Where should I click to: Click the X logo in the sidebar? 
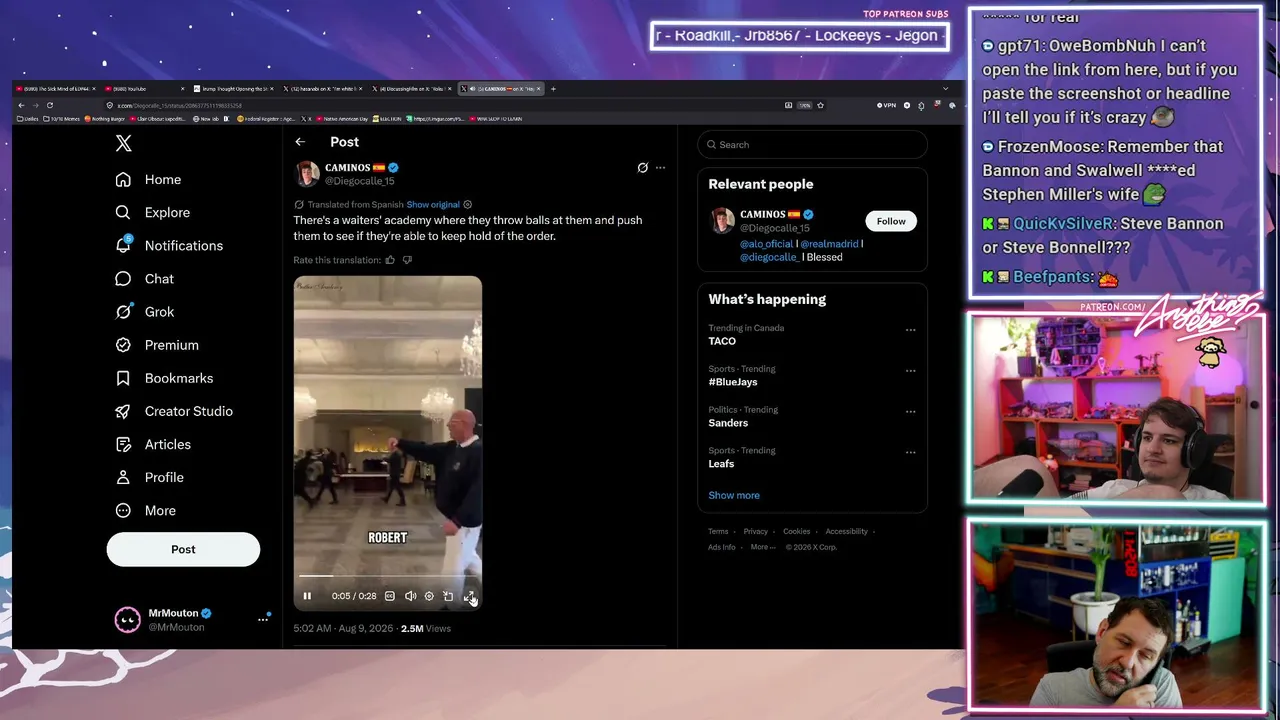[x=123, y=144]
